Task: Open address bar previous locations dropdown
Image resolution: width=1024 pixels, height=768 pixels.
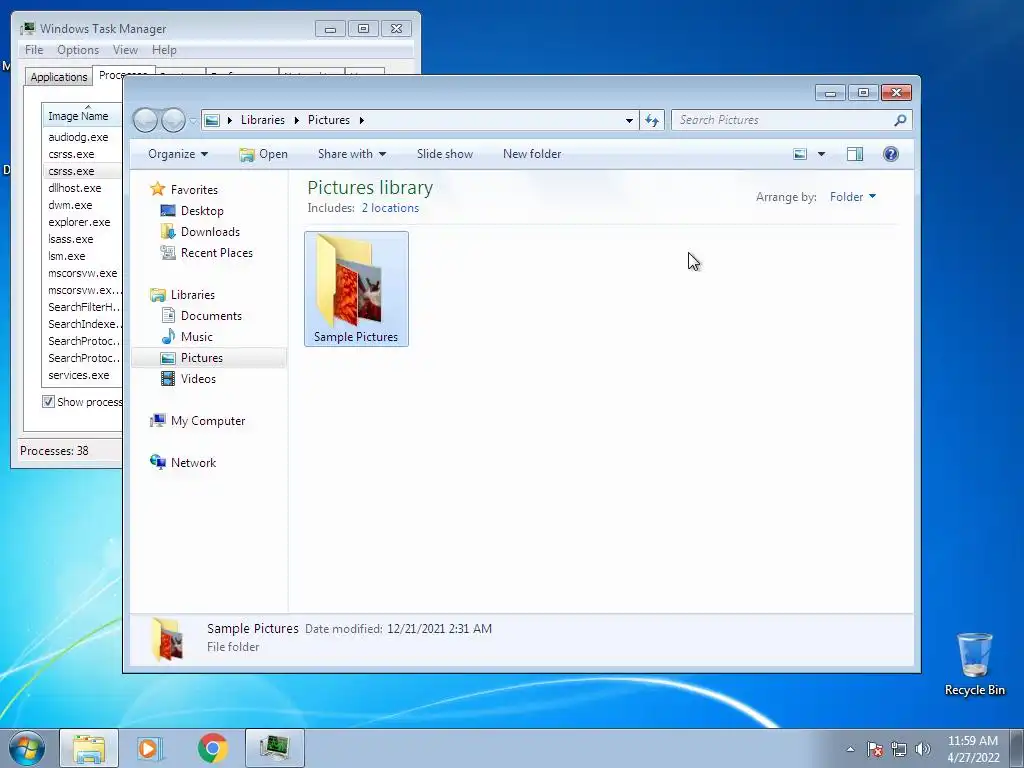Action: [629, 120]
